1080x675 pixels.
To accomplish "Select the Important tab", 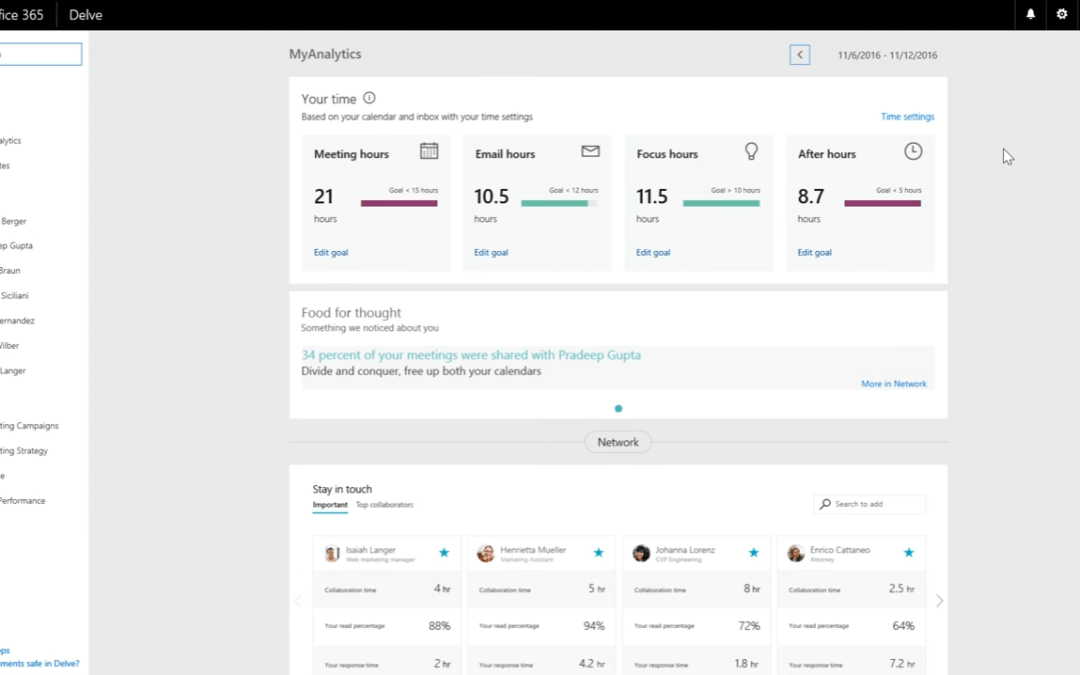I will point(330,505).
